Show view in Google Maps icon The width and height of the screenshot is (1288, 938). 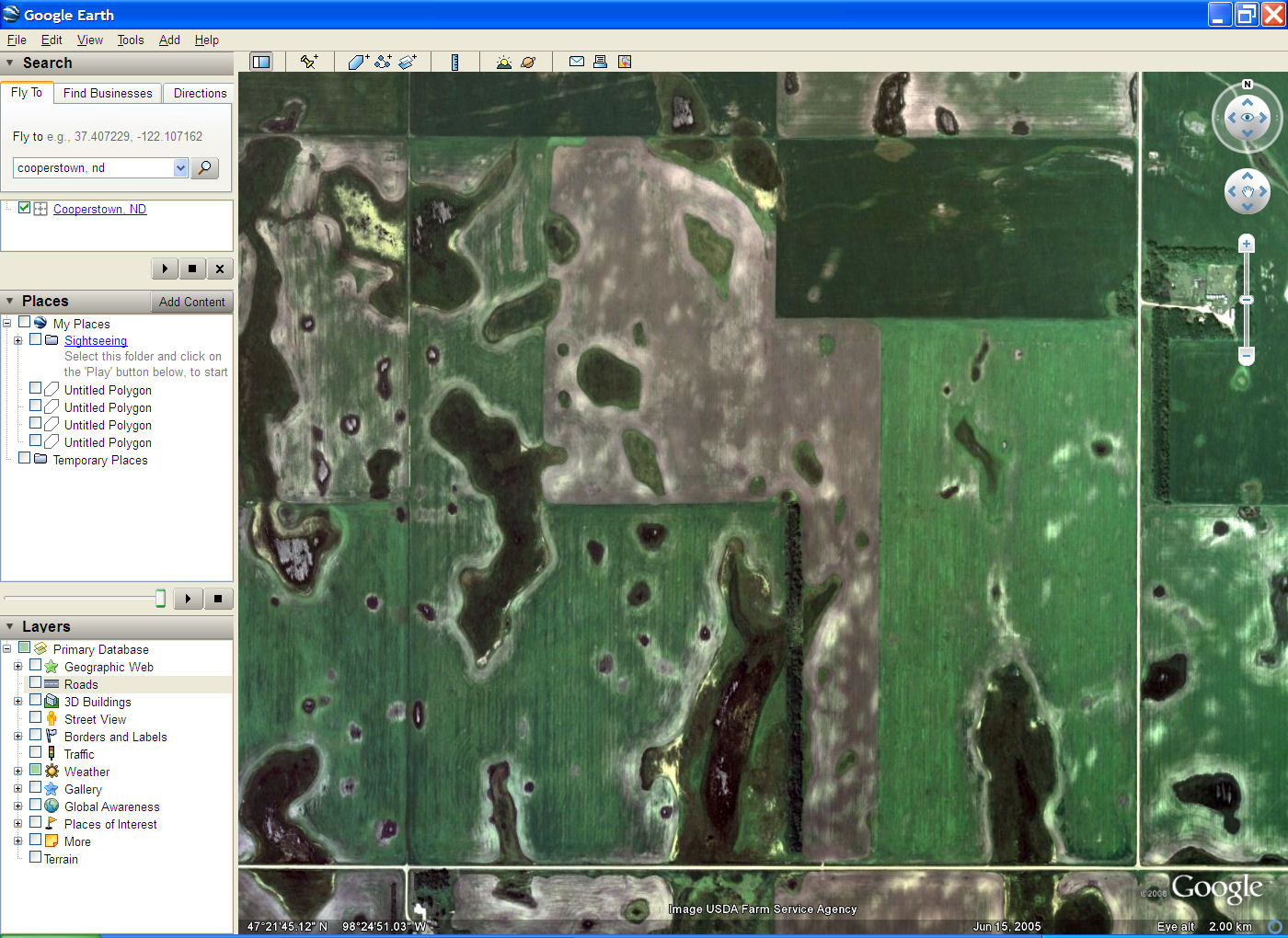coord(625,62)
